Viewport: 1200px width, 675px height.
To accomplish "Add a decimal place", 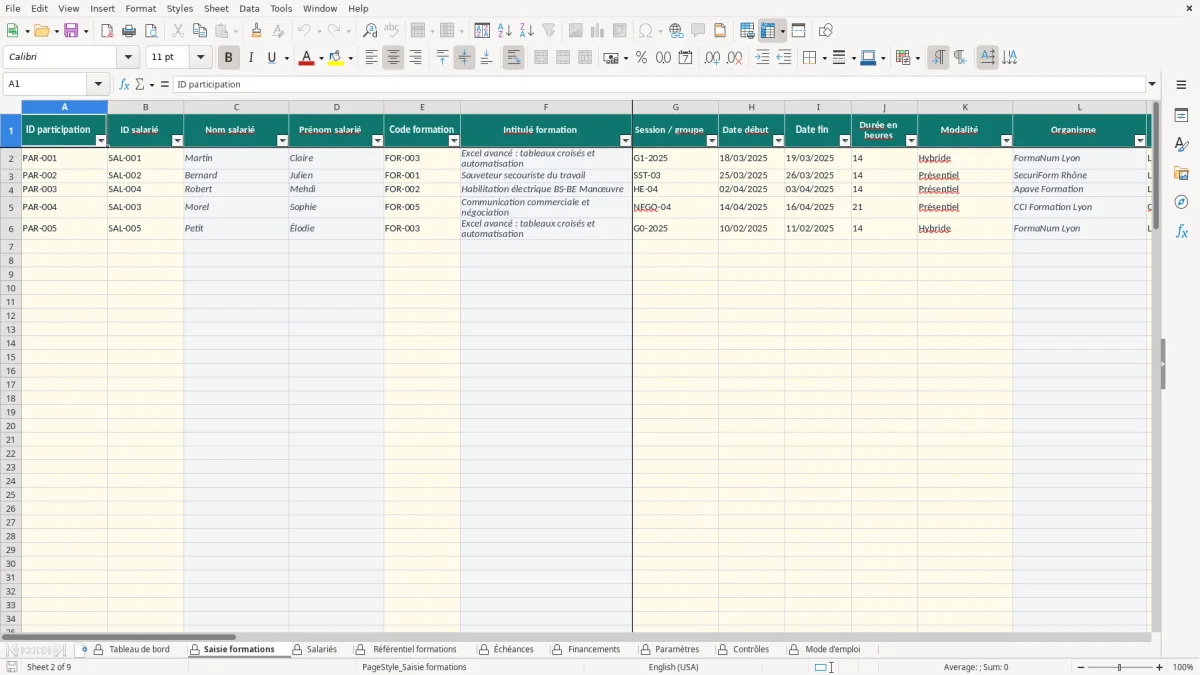I will [x=712, y=58].
